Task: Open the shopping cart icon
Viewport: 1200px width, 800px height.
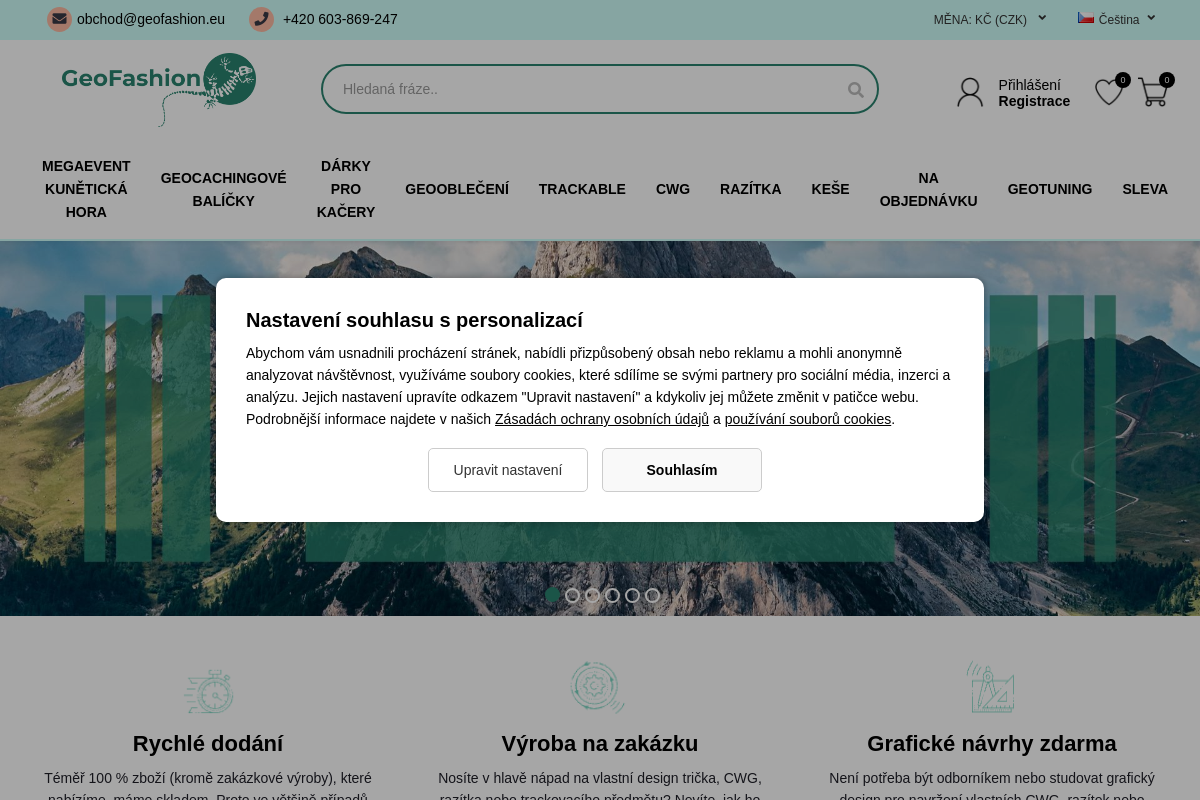Action: tap(1153, 92)
